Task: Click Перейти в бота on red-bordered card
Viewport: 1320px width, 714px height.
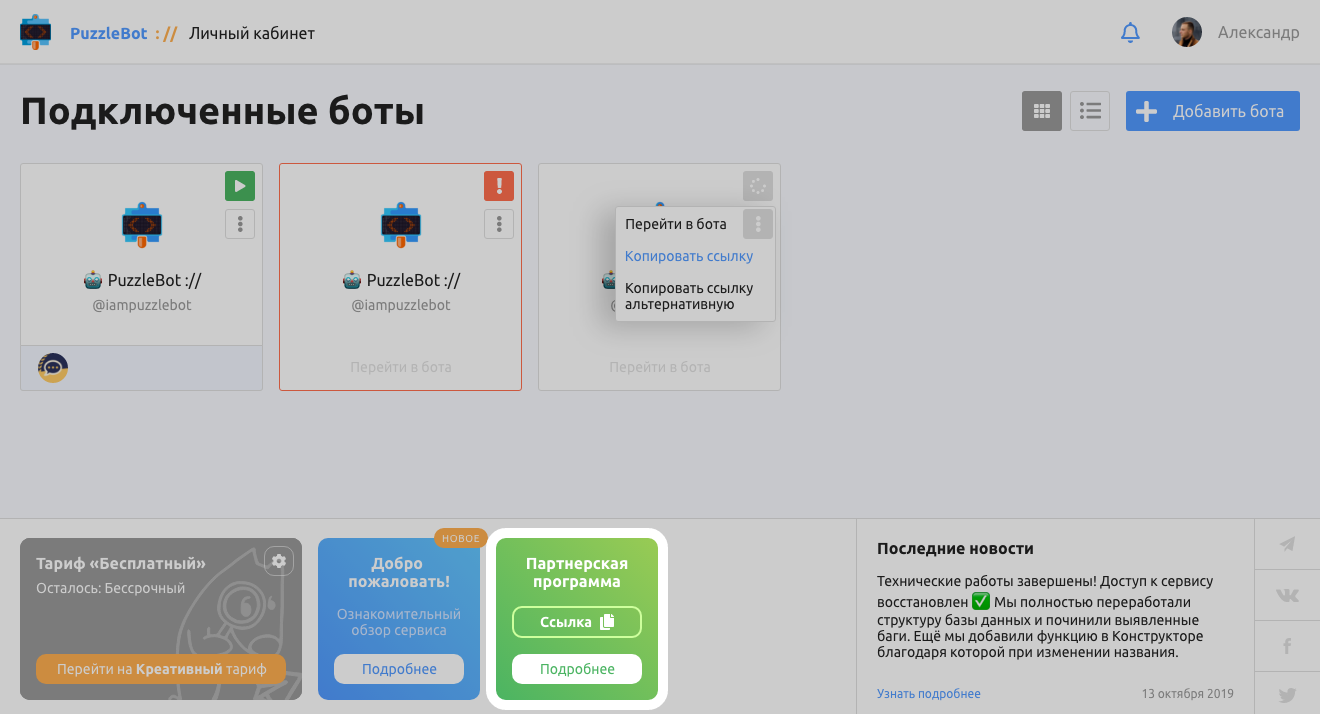Action: [400, 367]
